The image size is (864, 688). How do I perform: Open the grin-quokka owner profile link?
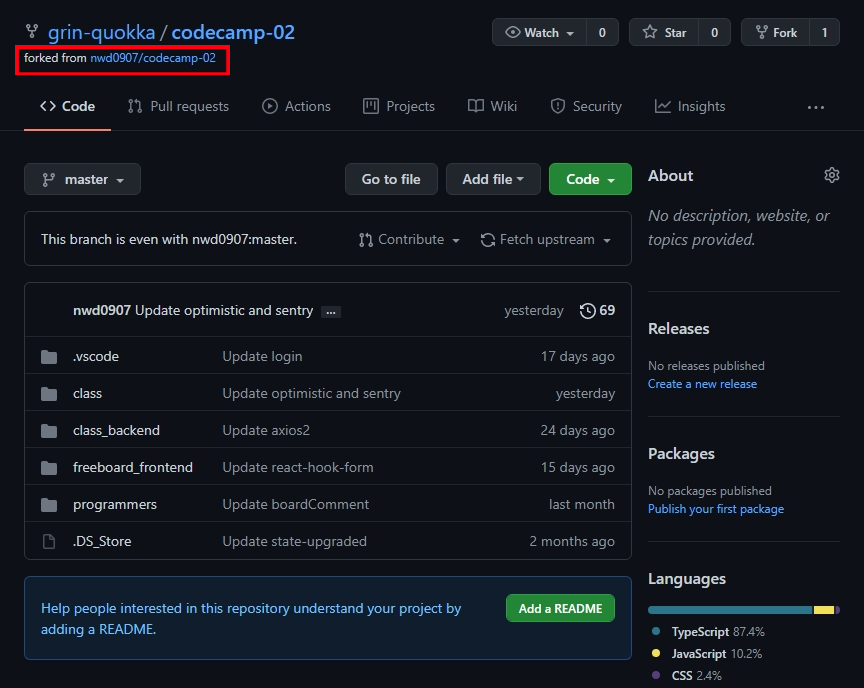tap(101, 32)
